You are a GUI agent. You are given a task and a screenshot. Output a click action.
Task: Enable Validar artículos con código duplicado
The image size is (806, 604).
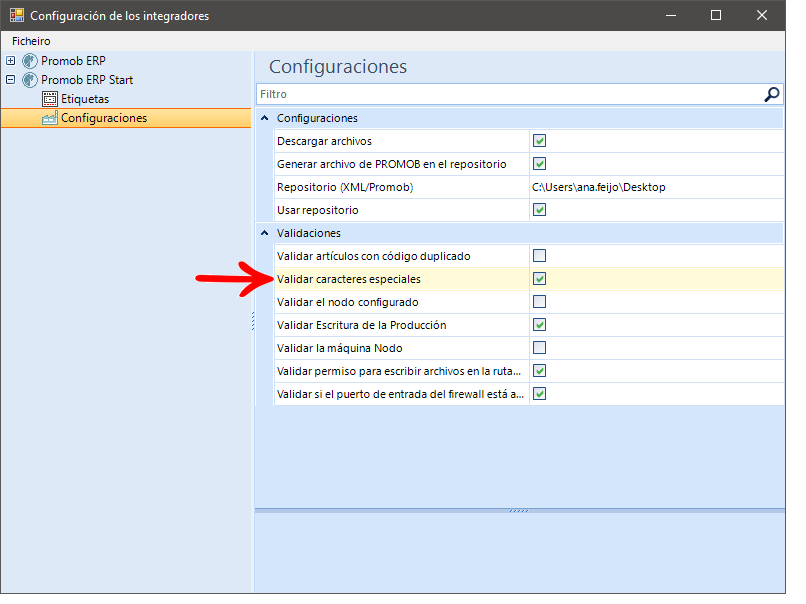[x=539, y=255]
